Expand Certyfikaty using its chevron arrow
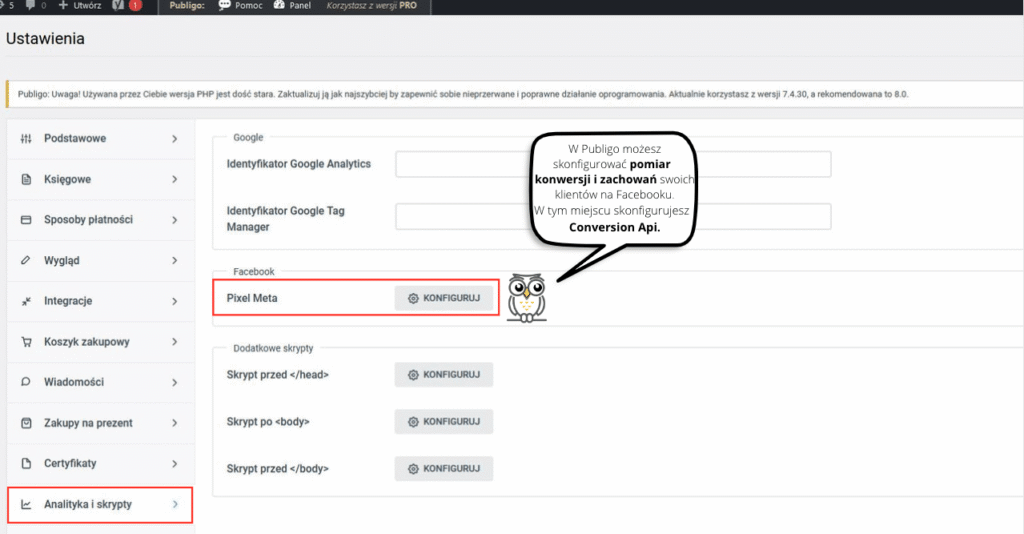Screen dimensions: 1024x534 pyautogui.click(x=174, y=463)
